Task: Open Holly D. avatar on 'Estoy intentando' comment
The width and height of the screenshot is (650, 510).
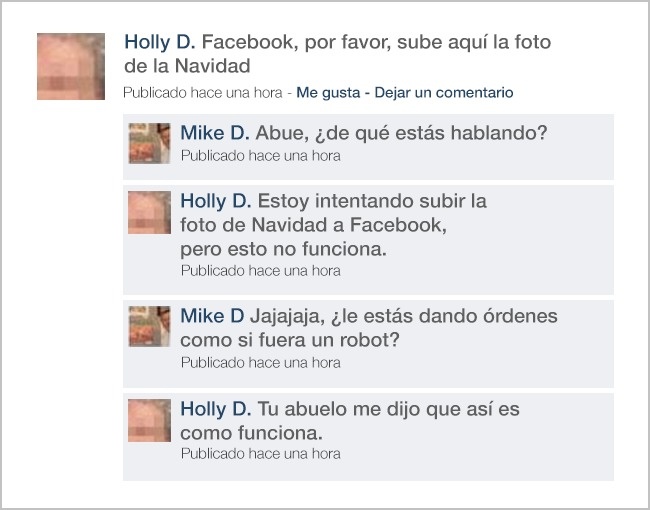Action: 149,212
